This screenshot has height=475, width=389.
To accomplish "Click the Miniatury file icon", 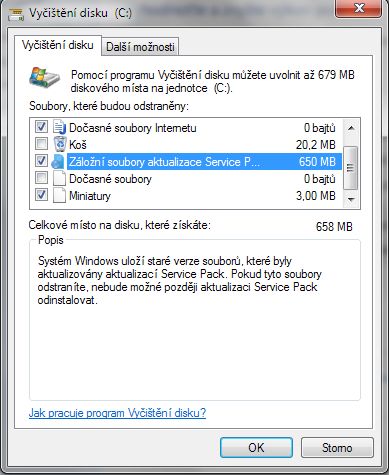I will click(60, 195).
